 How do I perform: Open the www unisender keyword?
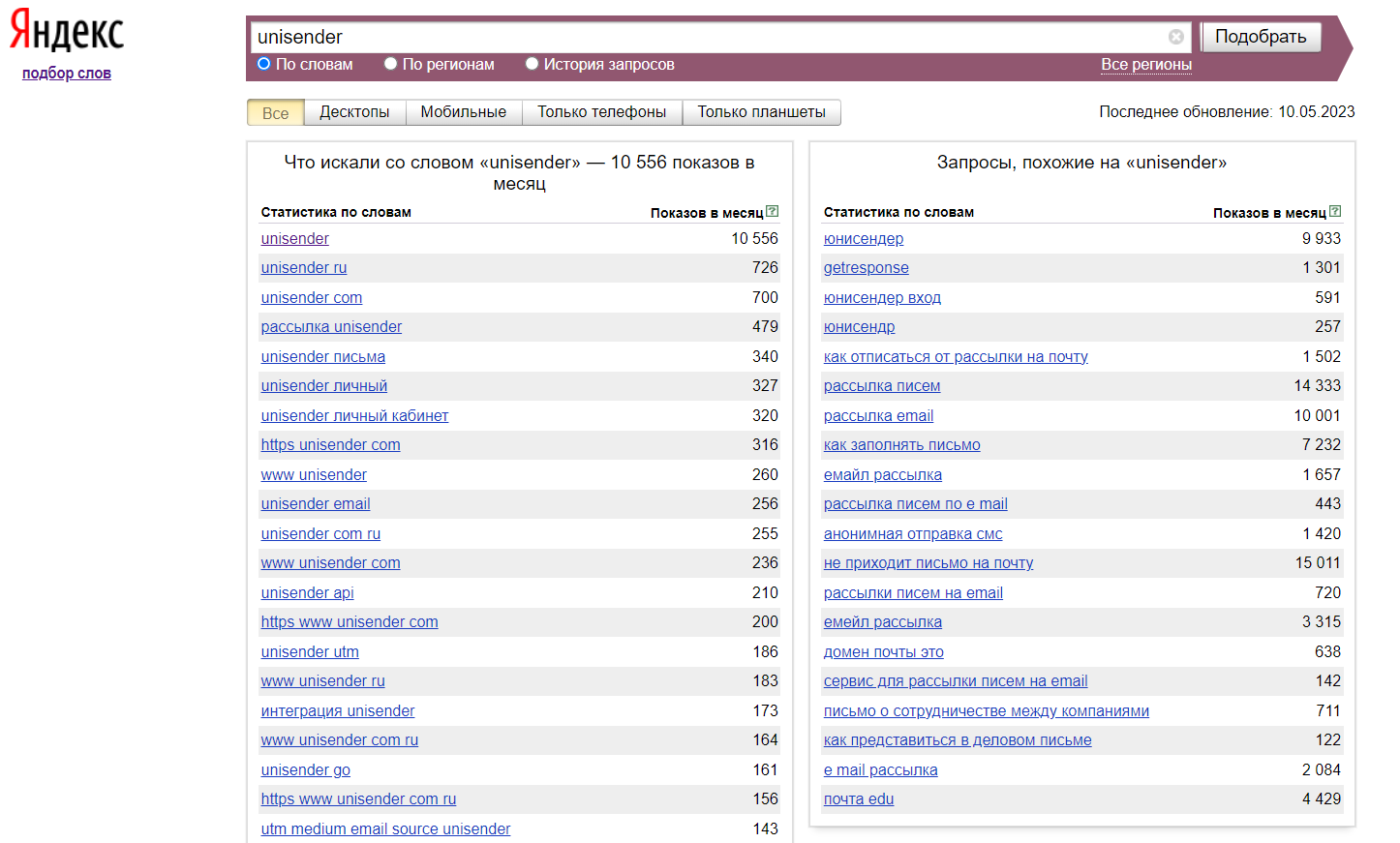coord(315,475)
